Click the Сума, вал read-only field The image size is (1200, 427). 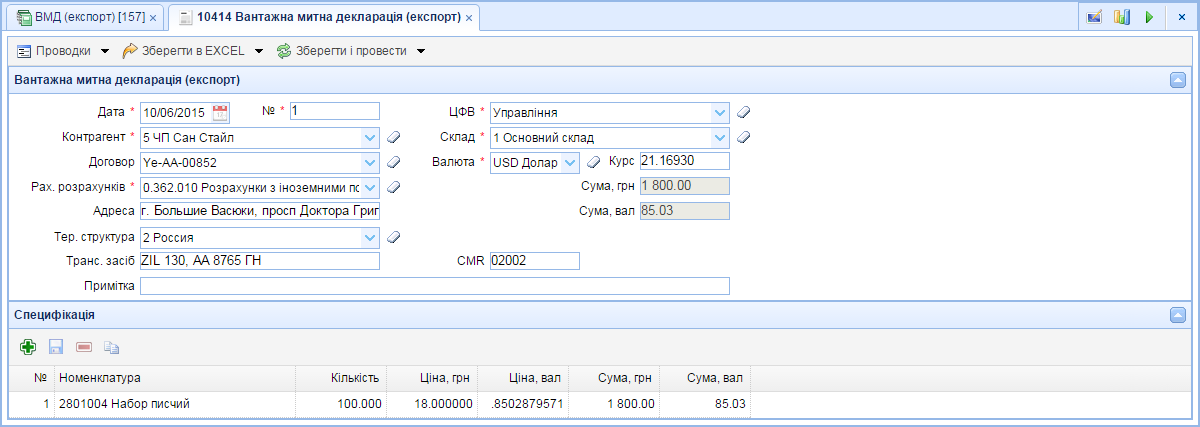[x=684, y=211]
